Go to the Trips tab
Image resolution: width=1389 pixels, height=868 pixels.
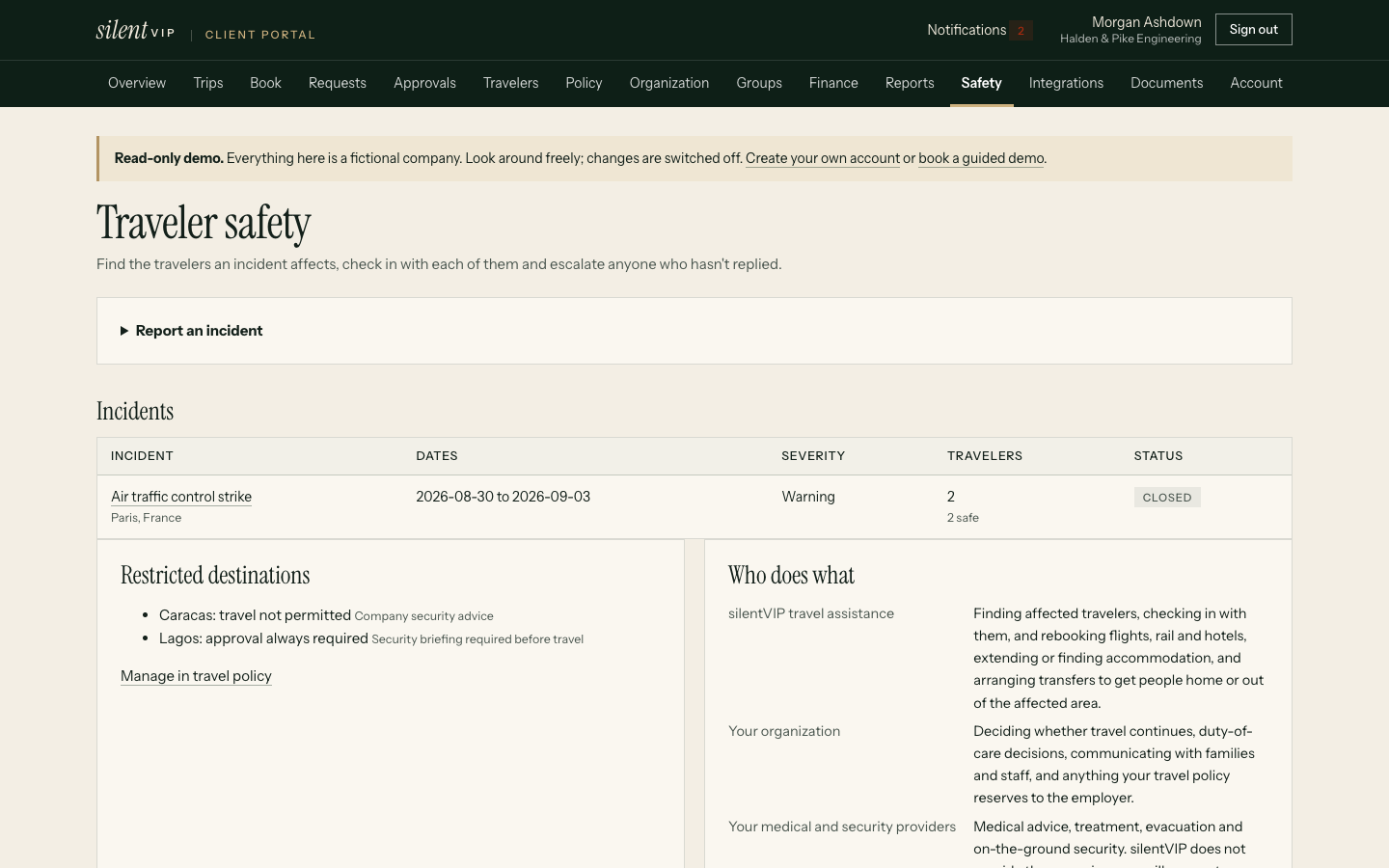pos(208,83)
